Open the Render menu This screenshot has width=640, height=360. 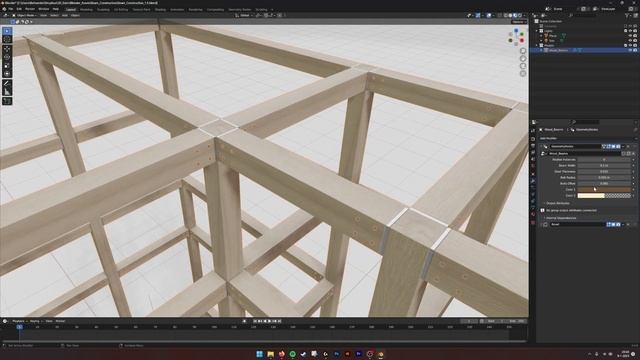(30, 9)
